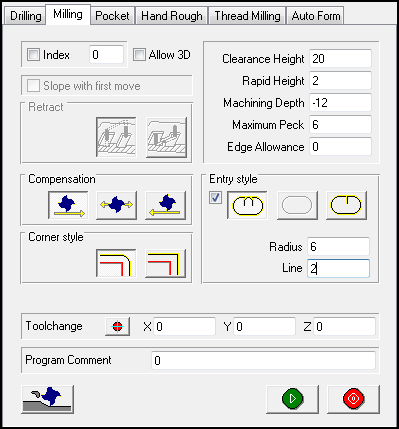Viewport: 399px width, 429px height.
Task: Focus the Program Comment text field
Action: [x=263, y=360]
